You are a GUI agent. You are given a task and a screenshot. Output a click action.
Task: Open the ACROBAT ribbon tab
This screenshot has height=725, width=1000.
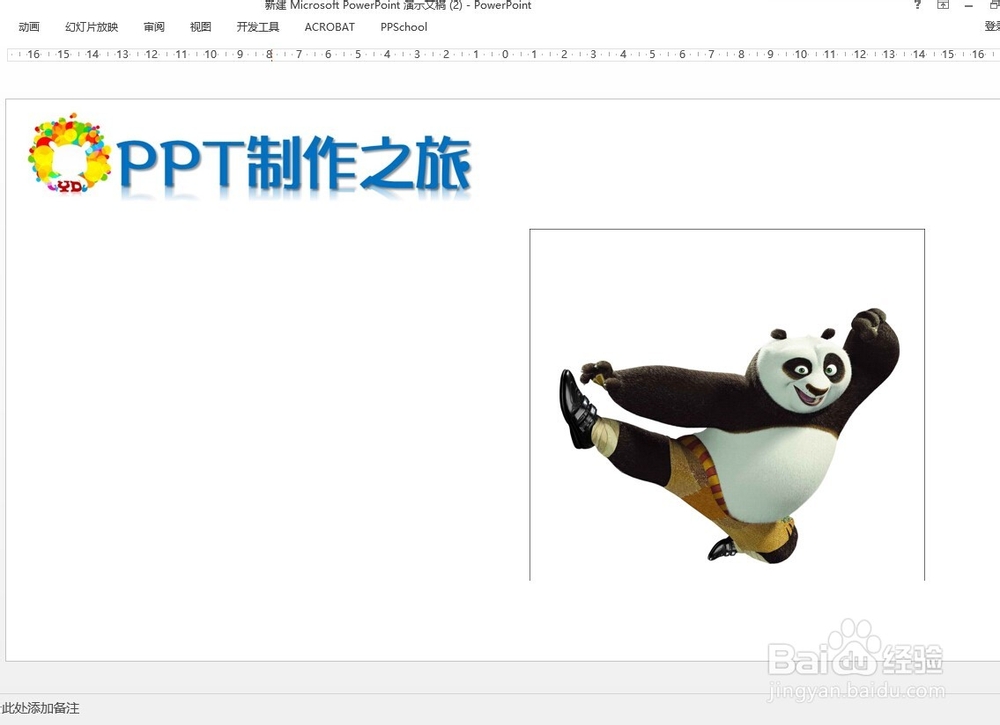coord(330,27)
